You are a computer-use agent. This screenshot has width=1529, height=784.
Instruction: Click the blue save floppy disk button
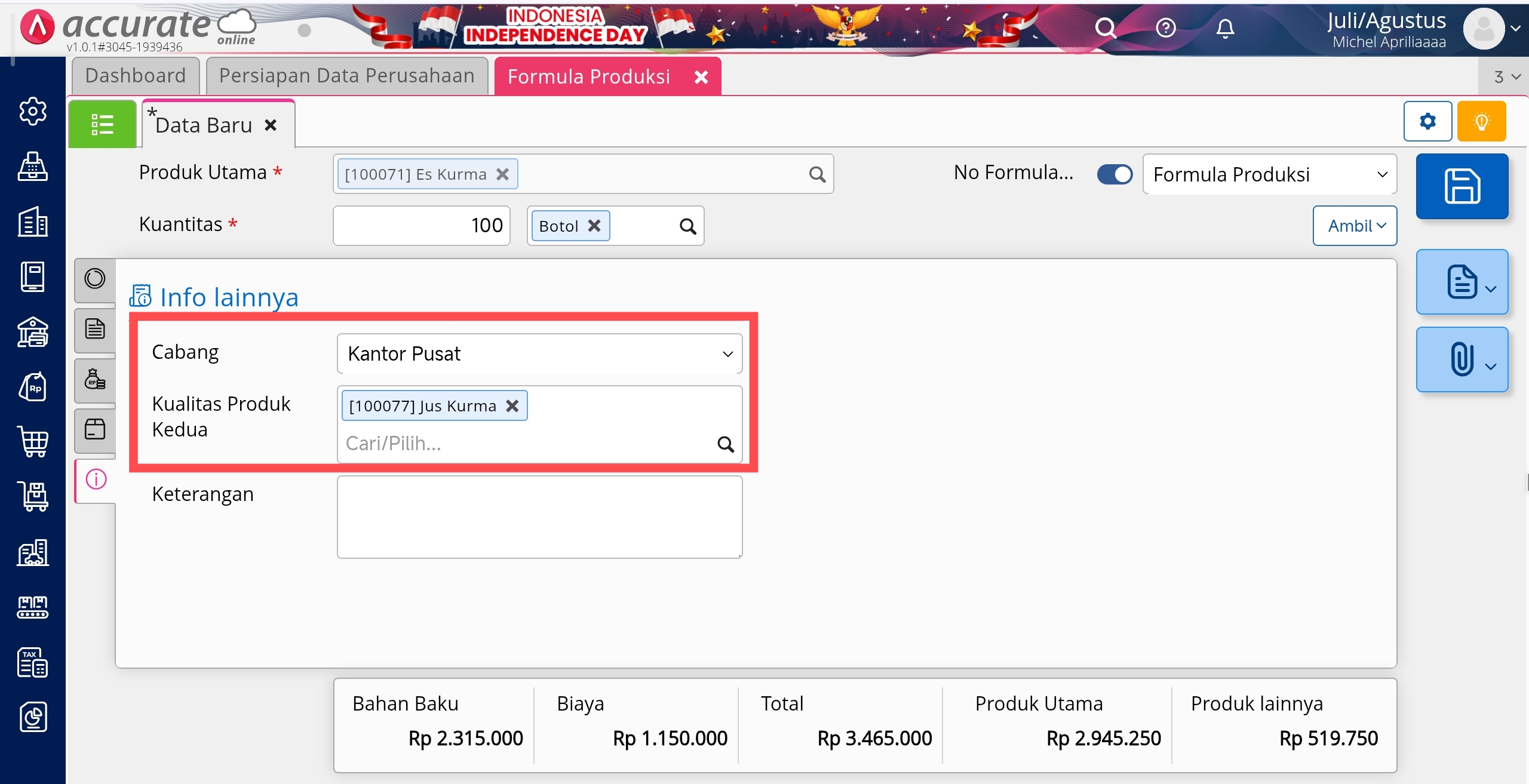[x=1462, y=186]
